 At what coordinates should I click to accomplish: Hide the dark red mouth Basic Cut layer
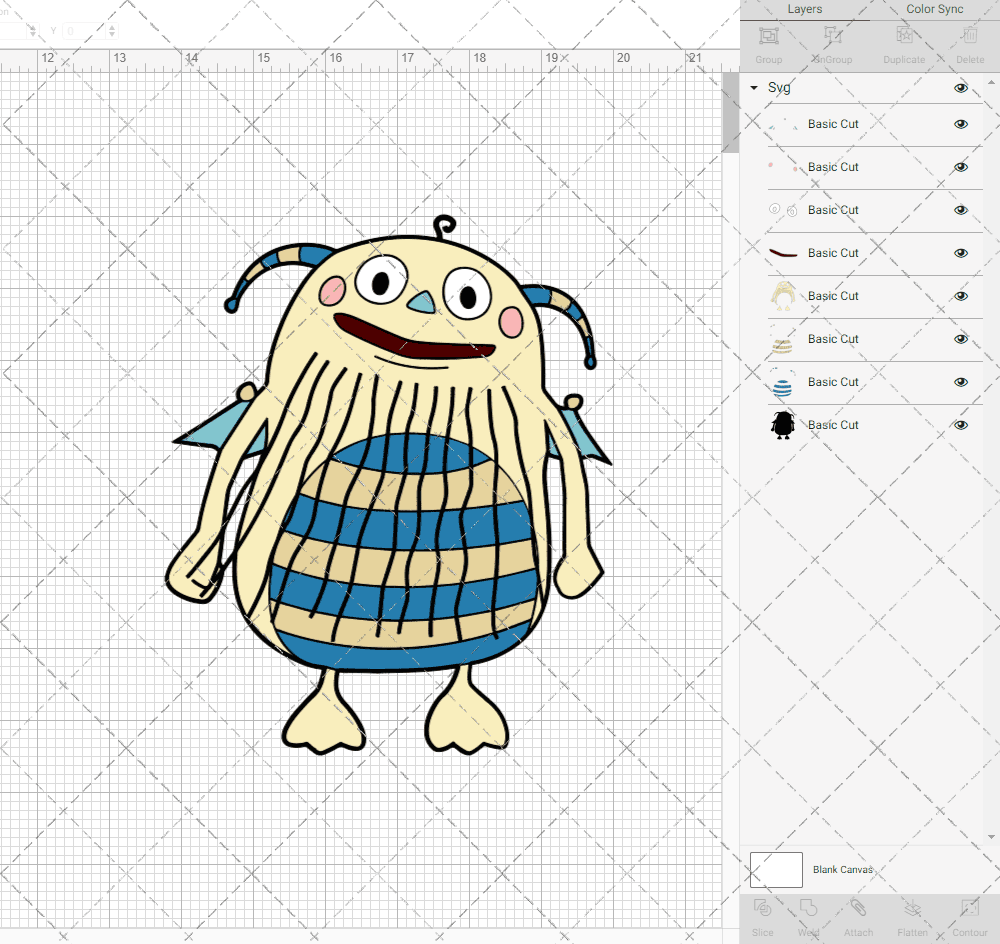point(961,253)
